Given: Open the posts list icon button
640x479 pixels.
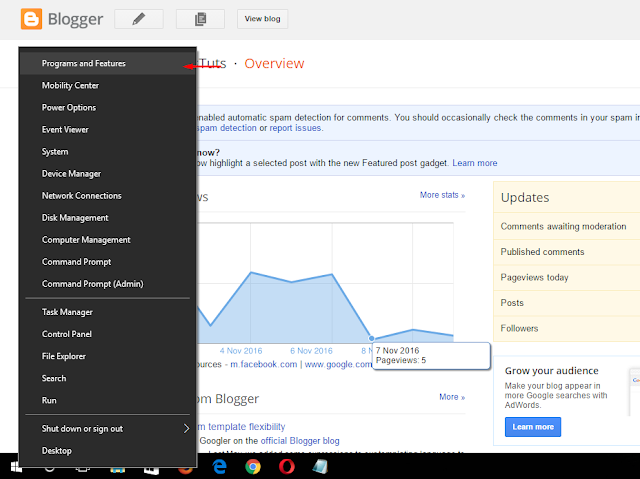Looking at the screenshot, I should point(200,19).
